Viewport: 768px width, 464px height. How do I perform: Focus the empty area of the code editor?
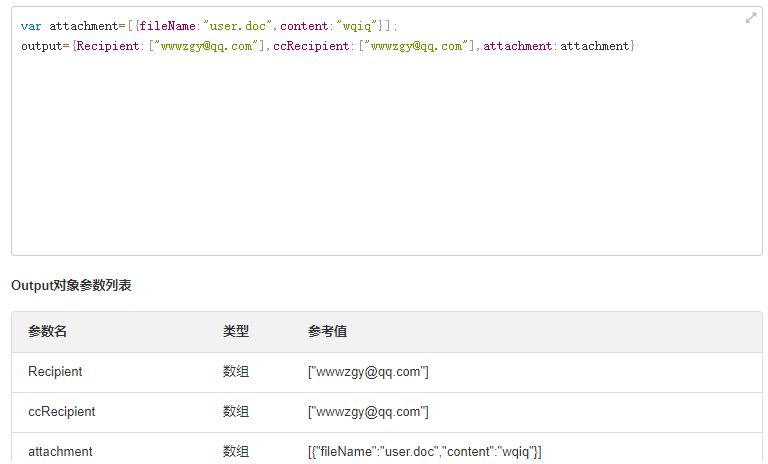(x=386, y=160)
